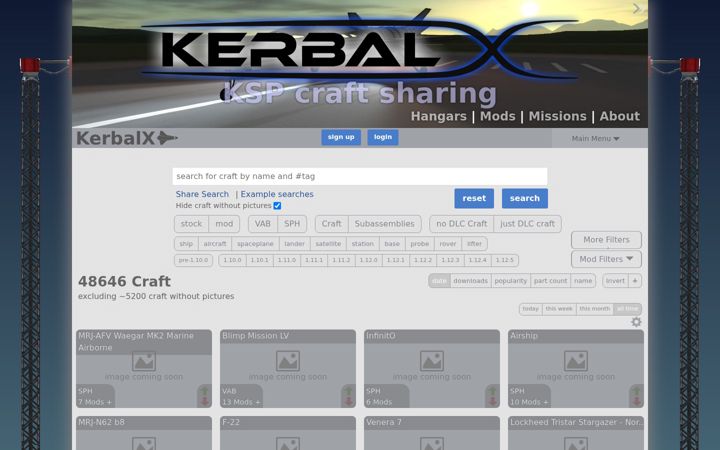This screenshot has width=720, height=450.
Task: Open the settings gear above craft cards
Action: [636, 322]
